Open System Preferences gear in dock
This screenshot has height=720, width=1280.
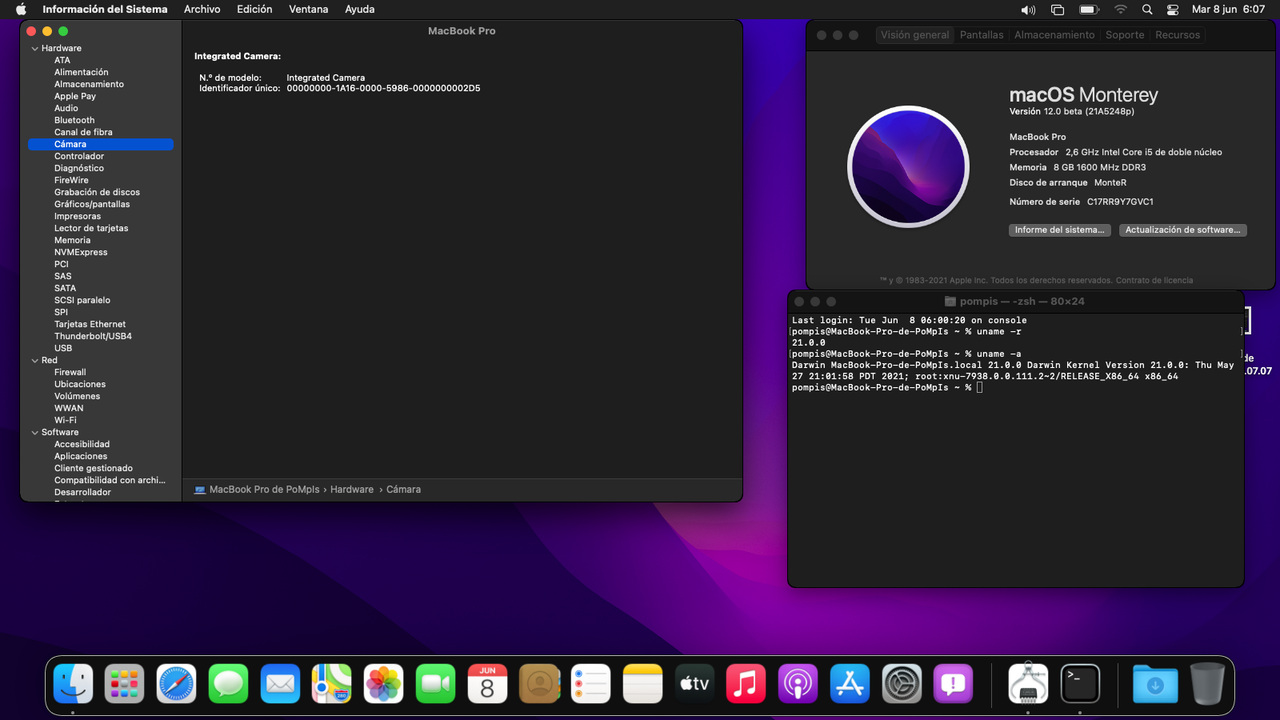tap(902, 684)
